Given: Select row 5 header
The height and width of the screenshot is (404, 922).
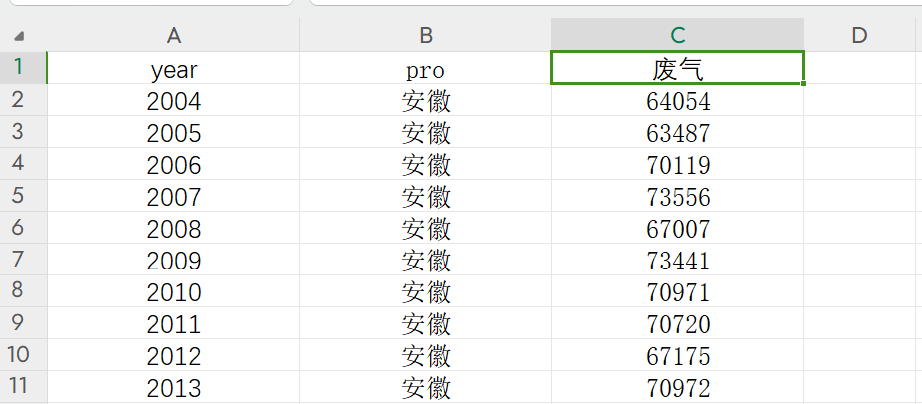Looking at the screenshot, I should [23, 197].
